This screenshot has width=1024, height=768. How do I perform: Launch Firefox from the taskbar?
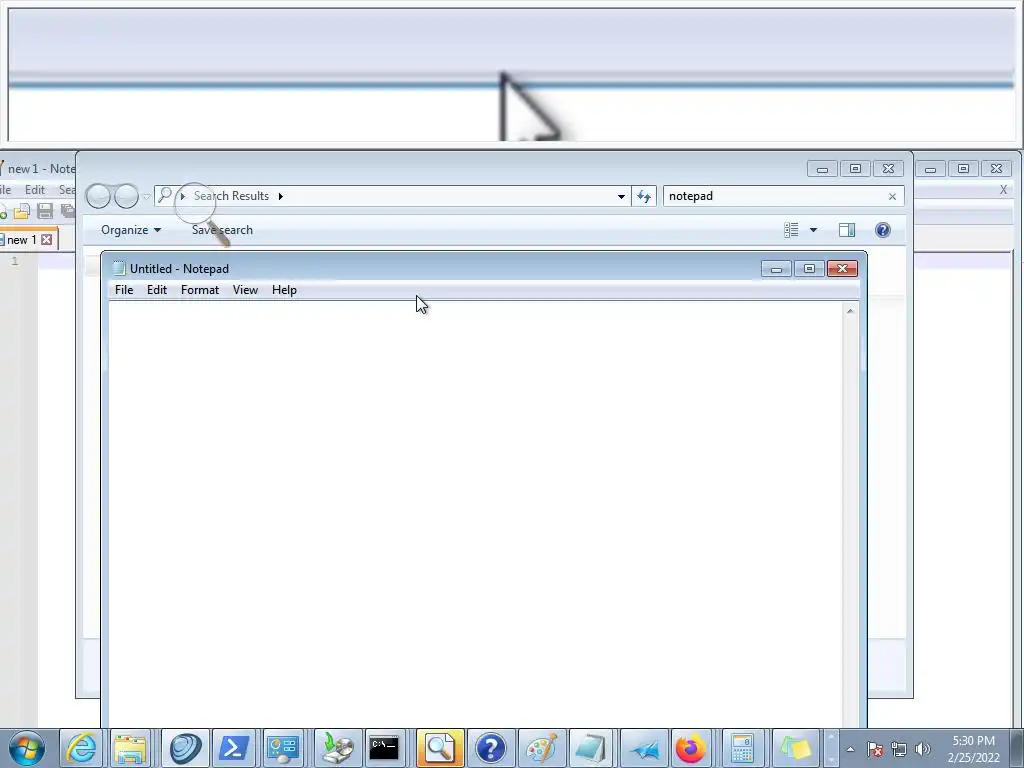click(x=691, y=748)
